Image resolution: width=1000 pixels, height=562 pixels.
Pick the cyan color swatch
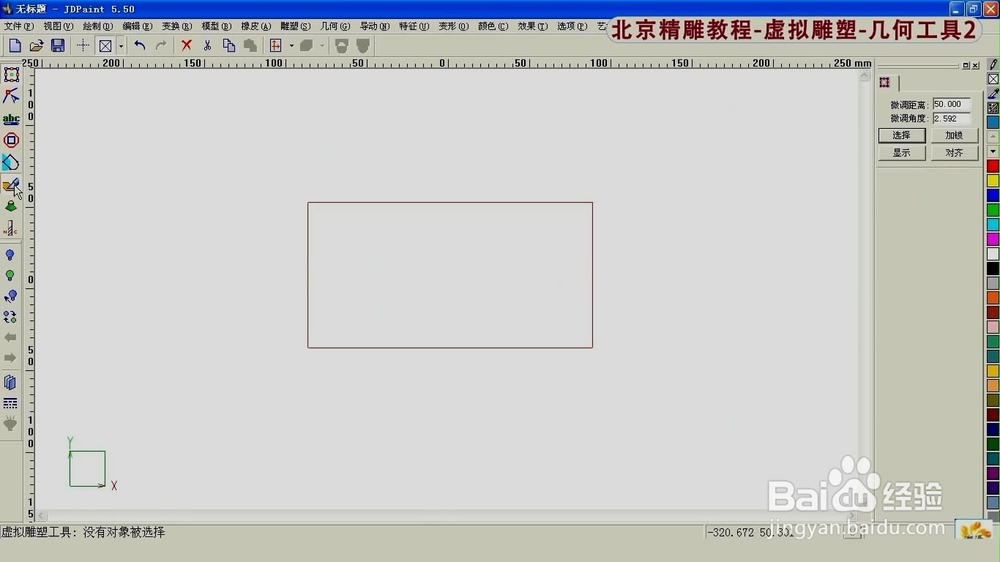993,225
